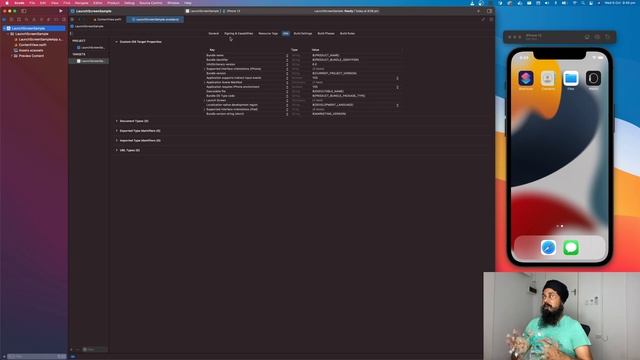Switch to the Signing & Capabilities tab
The image size is (640, 360).
[238, 33]
